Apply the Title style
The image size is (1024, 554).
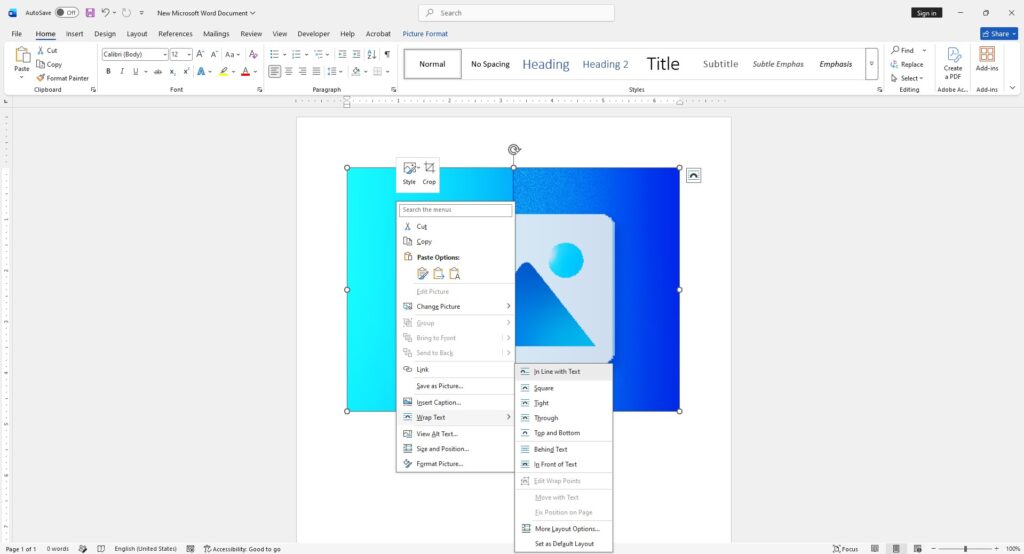tap(663, 64)
